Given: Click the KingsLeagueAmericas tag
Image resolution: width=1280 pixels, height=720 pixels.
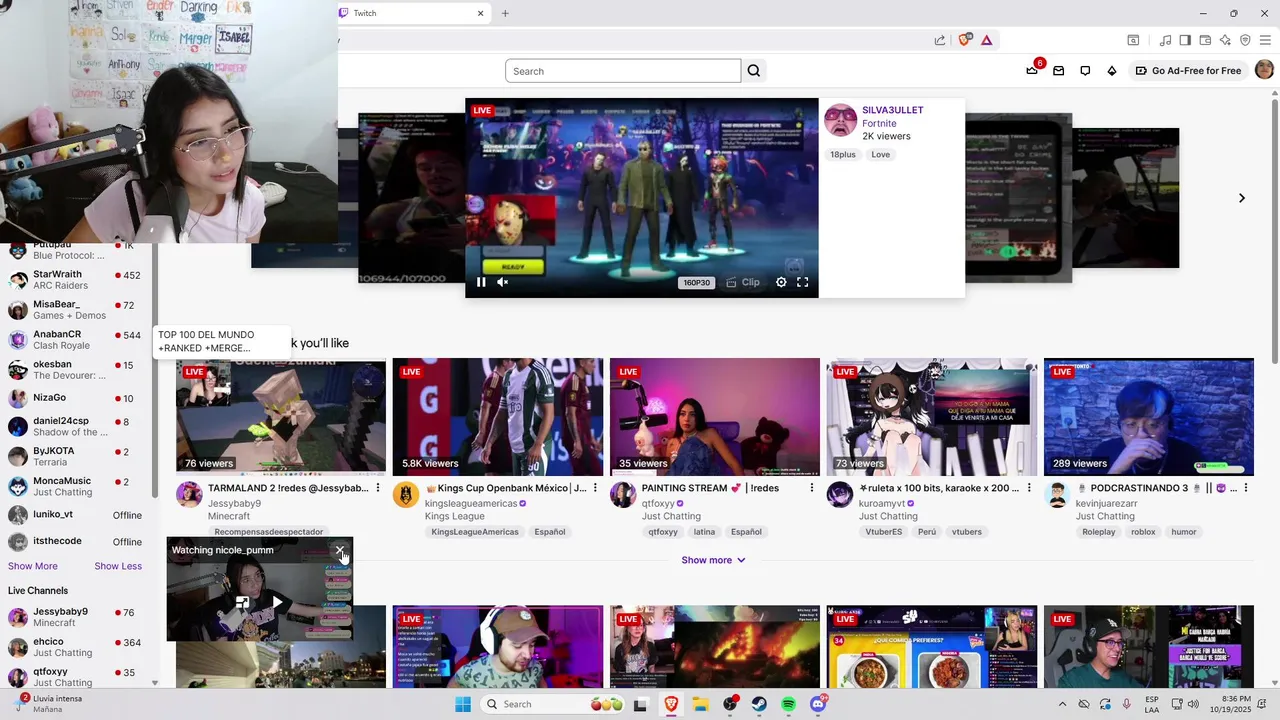Looking at the screenshot, I should 475,532.
